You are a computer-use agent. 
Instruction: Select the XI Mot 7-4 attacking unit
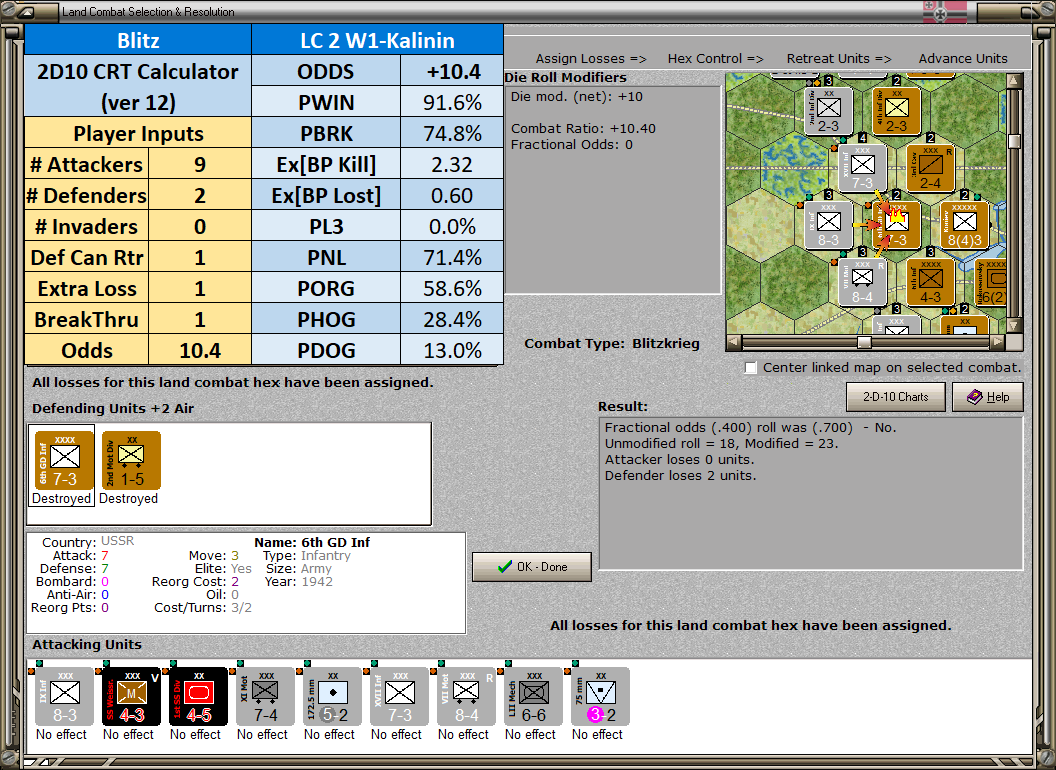tap(265, 697)
